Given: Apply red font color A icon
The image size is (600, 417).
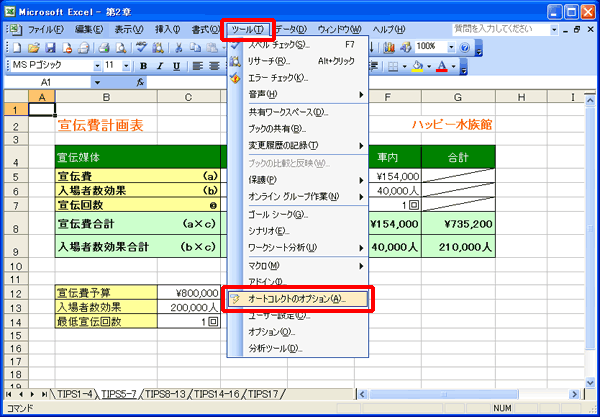Looking at the screenshot, I should tap(442, 67).
